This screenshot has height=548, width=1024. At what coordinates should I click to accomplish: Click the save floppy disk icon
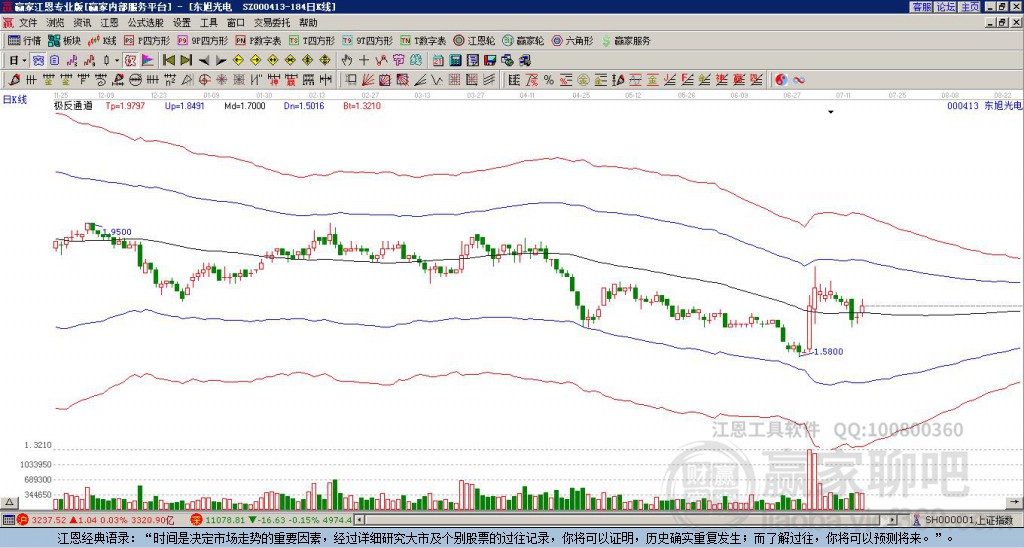click(x=490, y=61)
